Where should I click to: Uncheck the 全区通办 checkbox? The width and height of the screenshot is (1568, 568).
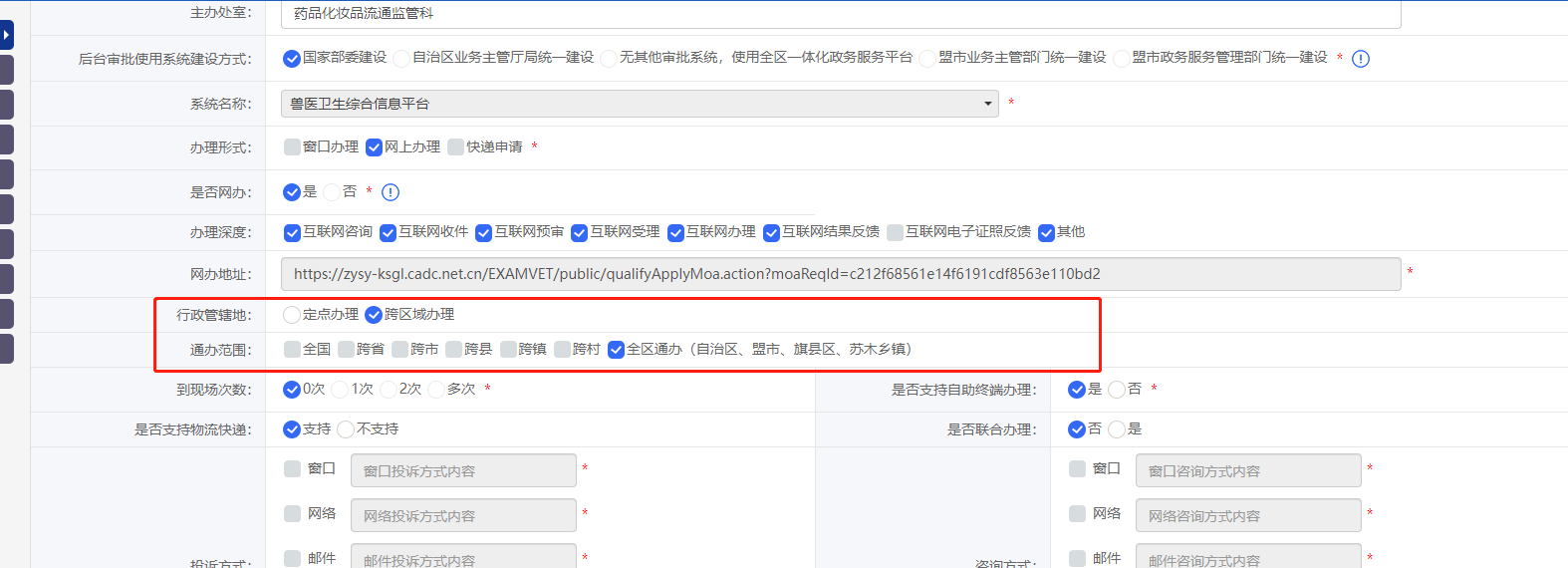pyautogui.click(x=616, y=349)
